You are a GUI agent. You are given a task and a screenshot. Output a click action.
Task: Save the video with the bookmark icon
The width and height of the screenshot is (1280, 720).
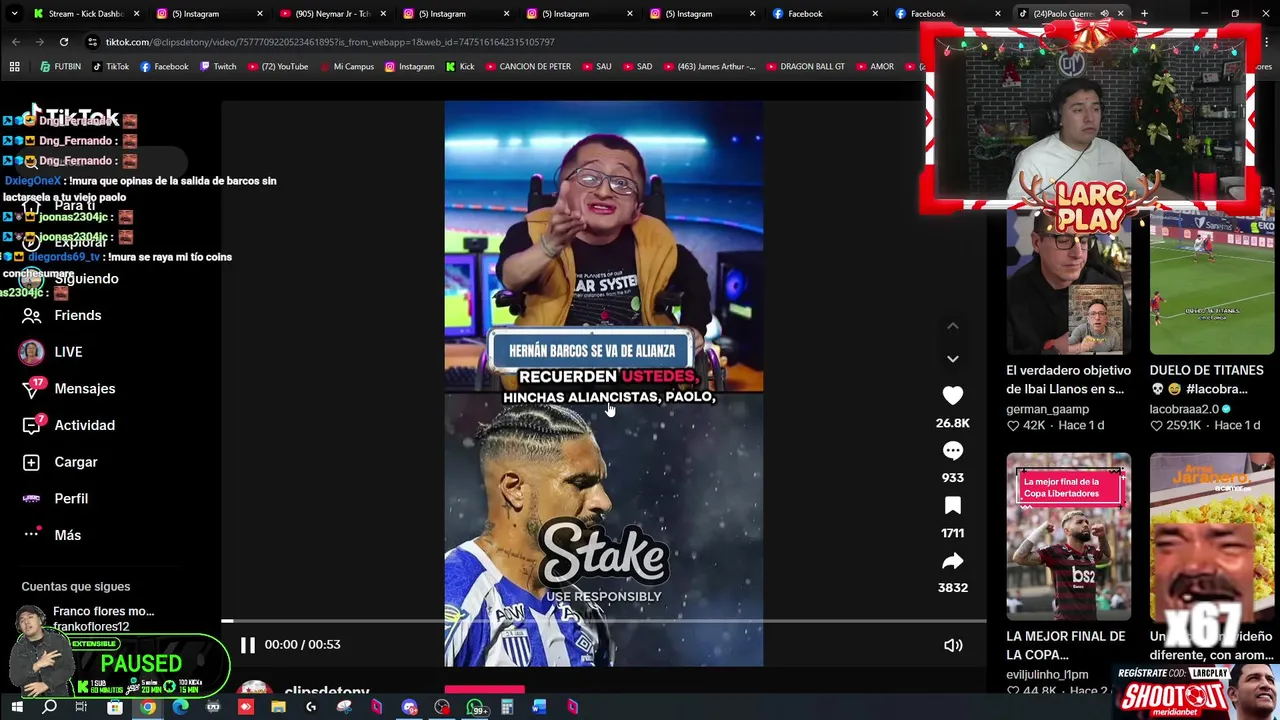[x=952, y=506]
